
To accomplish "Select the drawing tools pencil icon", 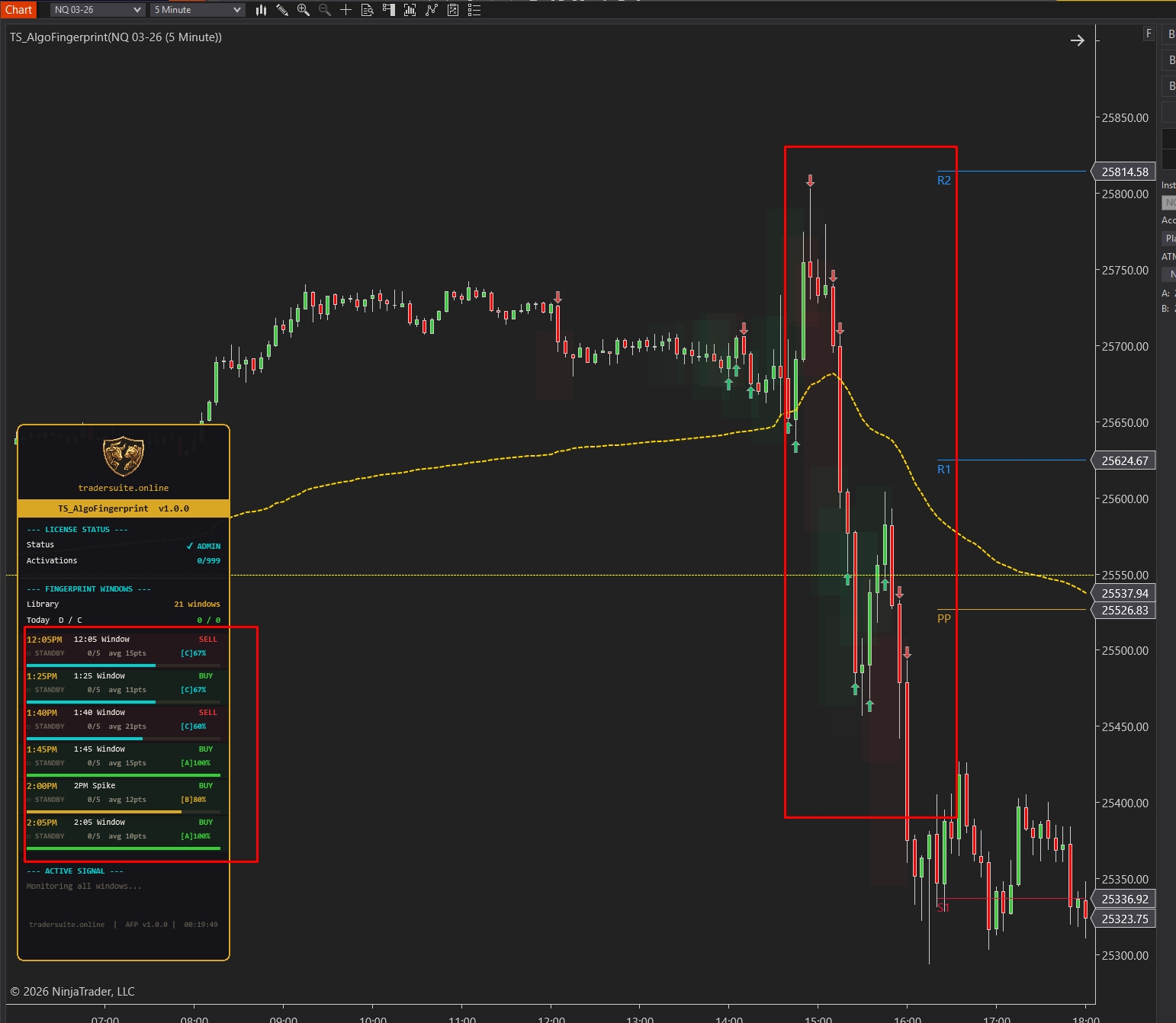I will tap(282, 10).
